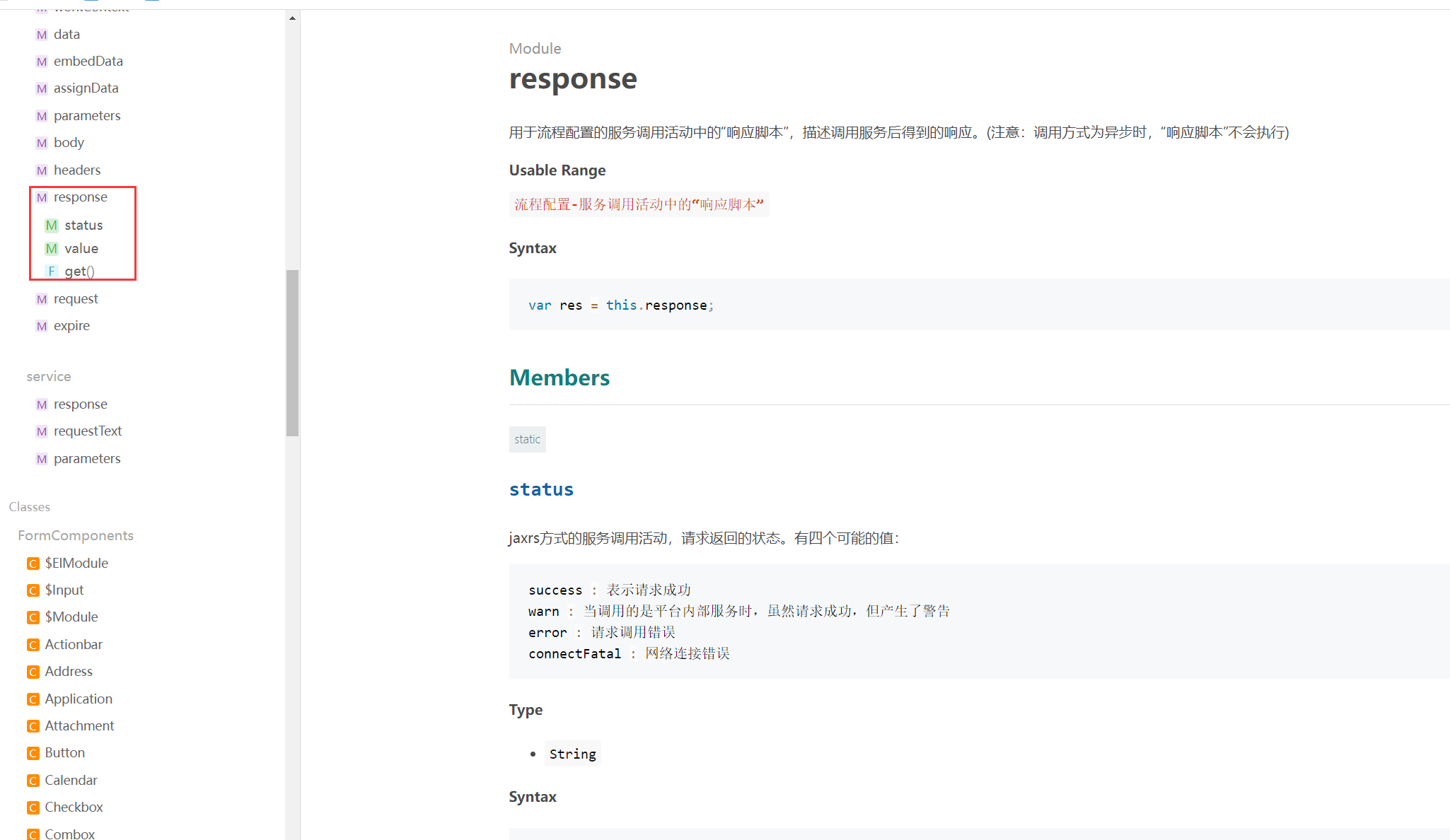
Task: Click the purple M icon beside headers
Action: click(42, 170)
